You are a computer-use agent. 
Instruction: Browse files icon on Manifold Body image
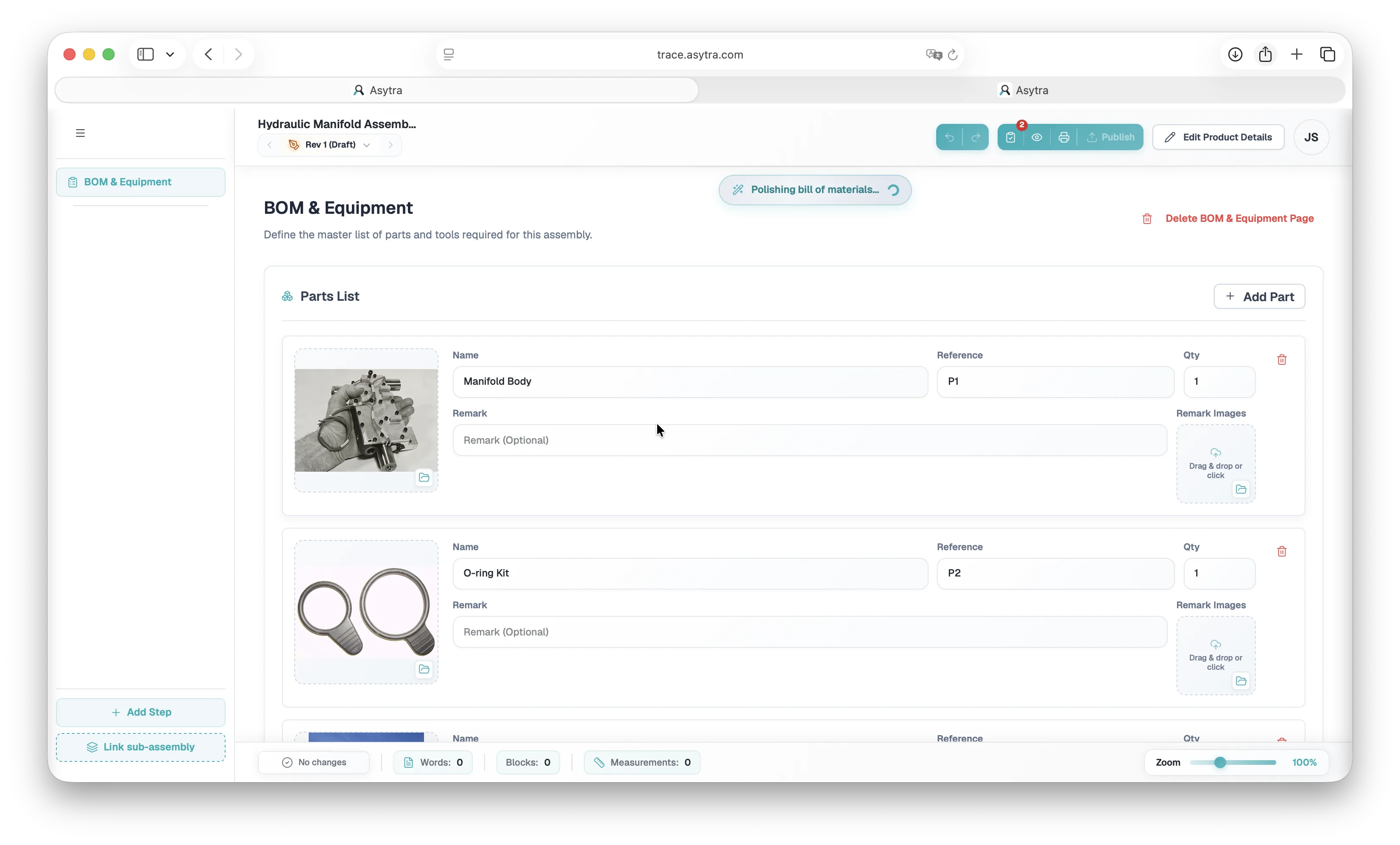click(424, 477)
